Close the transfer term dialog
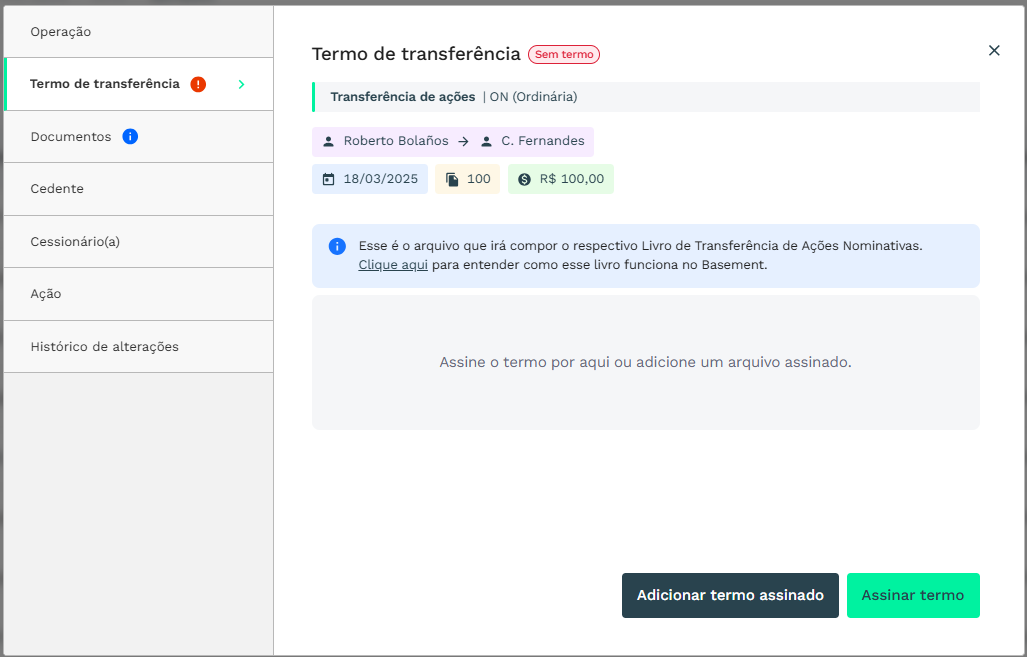The height and width of the screenshot is (657, 1027). 994,50
